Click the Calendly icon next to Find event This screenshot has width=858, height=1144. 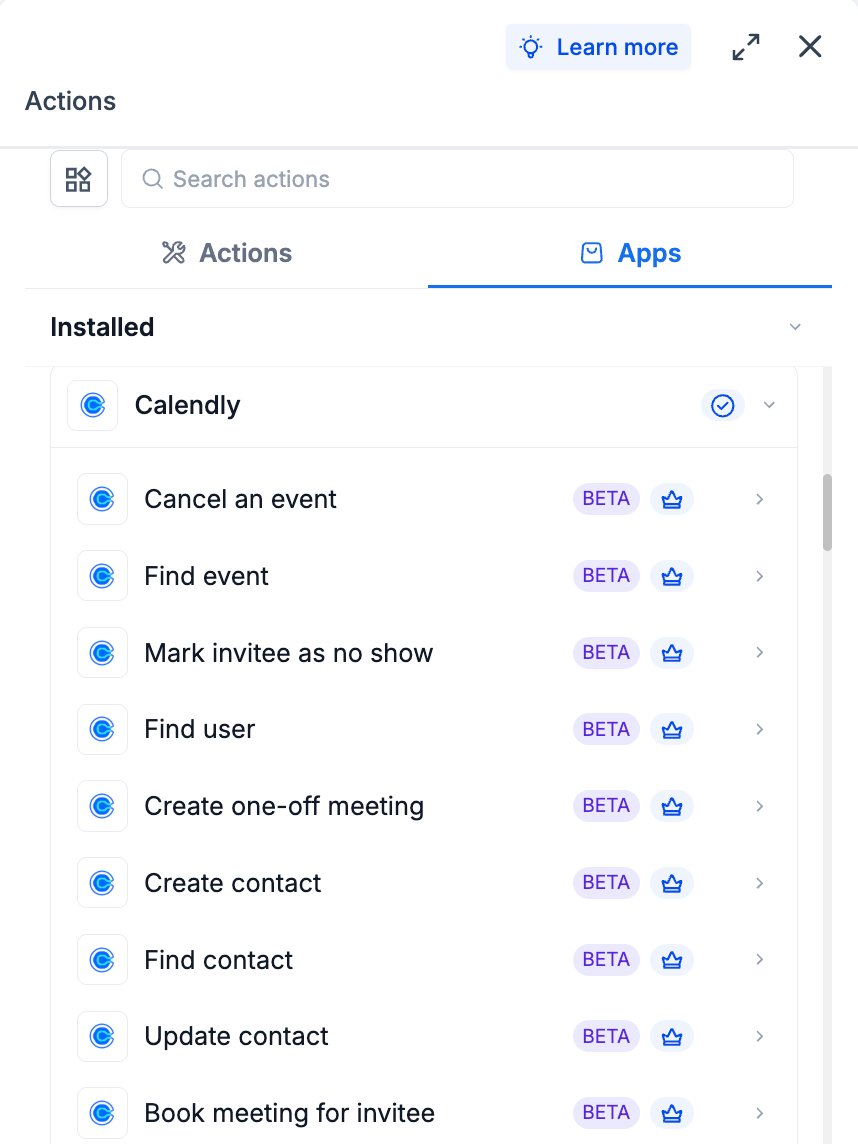[102, 576]
